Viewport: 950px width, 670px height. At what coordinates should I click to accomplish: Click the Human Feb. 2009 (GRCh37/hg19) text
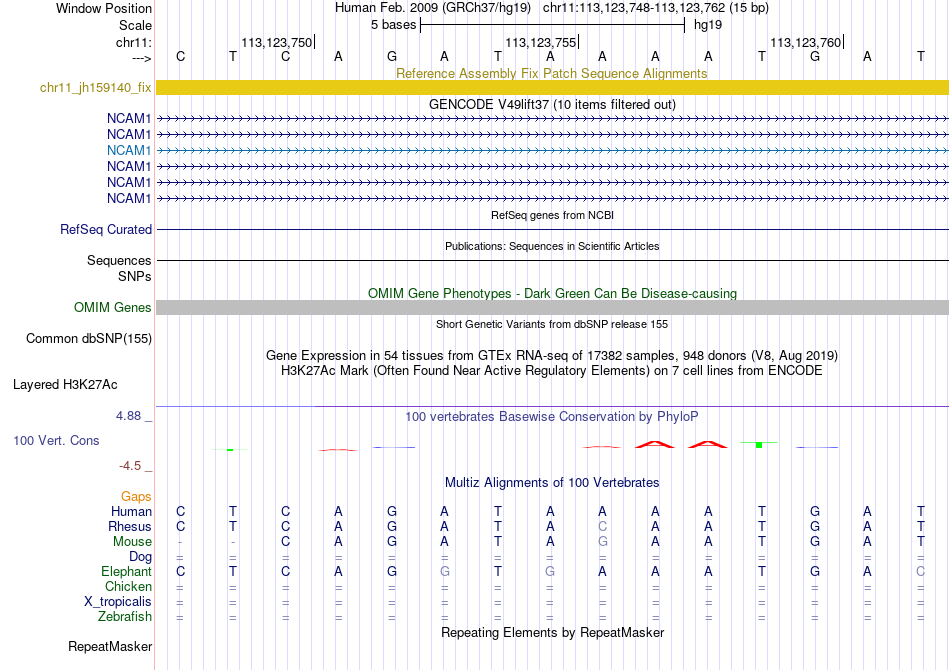(x=433, y=8)
